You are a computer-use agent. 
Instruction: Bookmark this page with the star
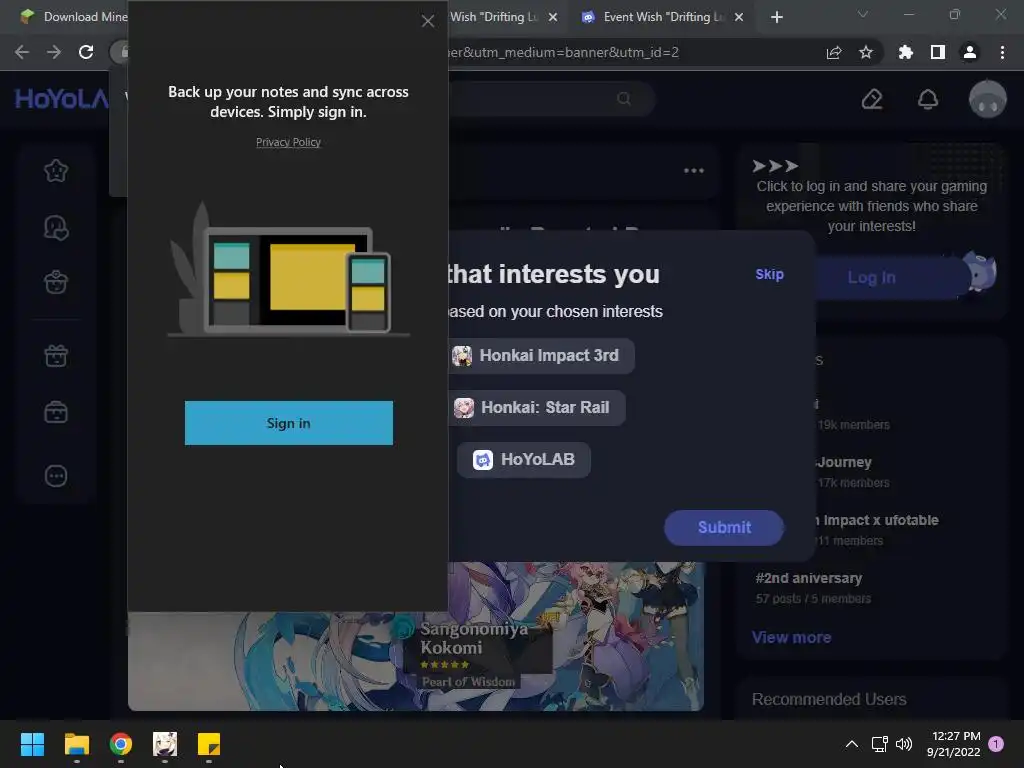click(866, 52)
